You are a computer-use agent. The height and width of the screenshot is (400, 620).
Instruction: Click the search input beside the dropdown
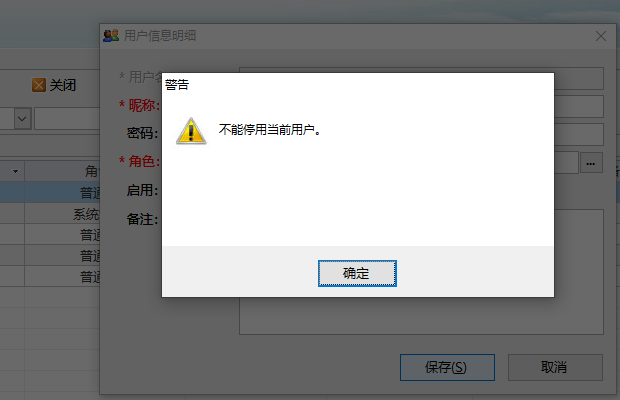coord(67,118)
